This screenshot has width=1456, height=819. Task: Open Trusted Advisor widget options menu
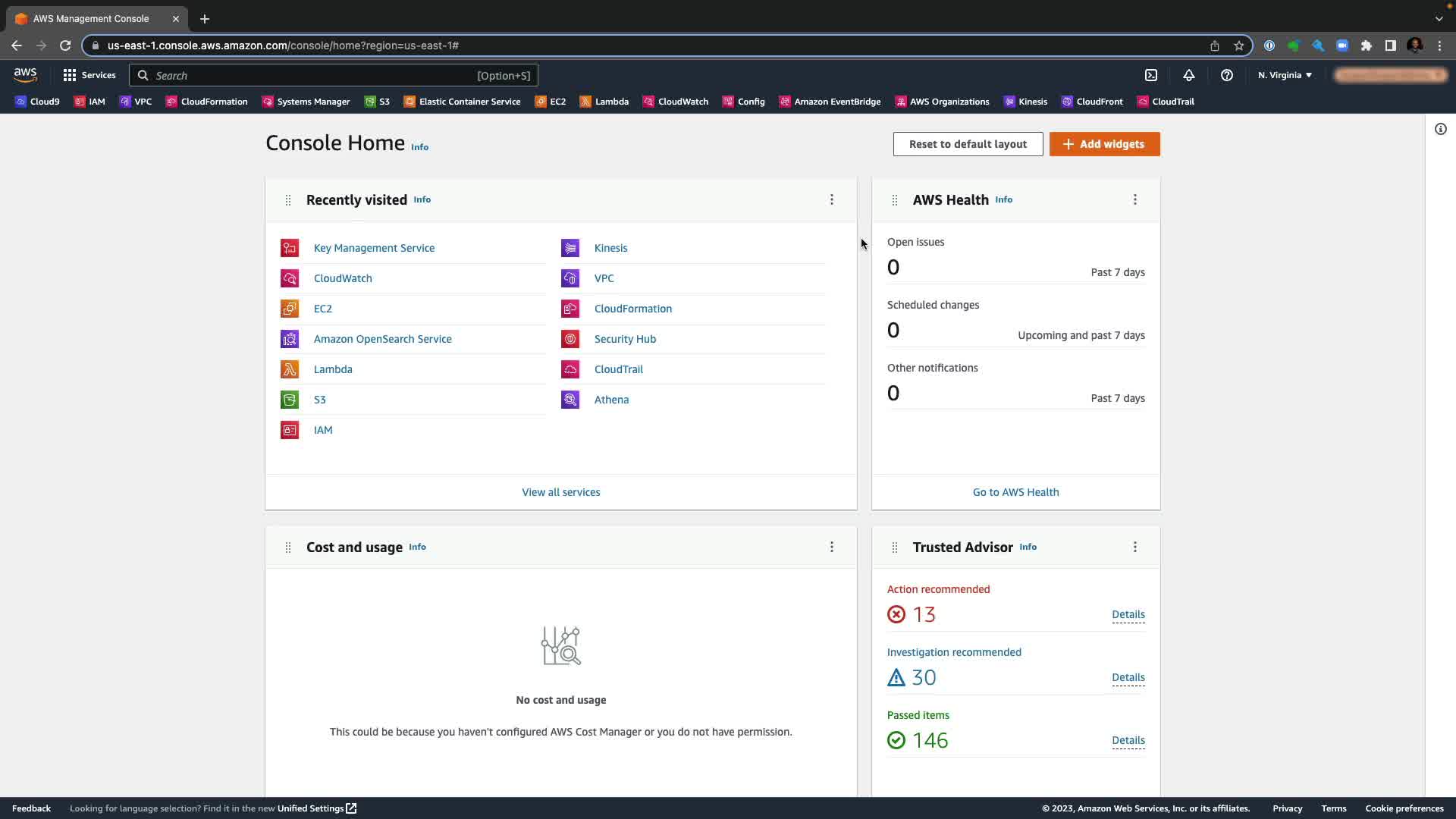click(1135, 547)
